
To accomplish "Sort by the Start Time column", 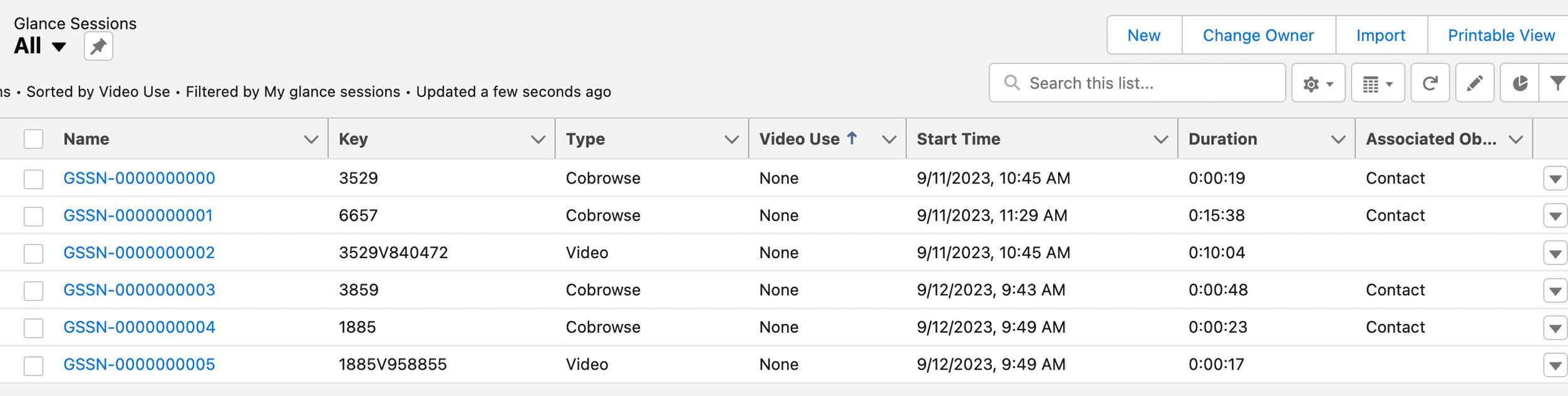I will pyautogui.click(x=958, y=139).
